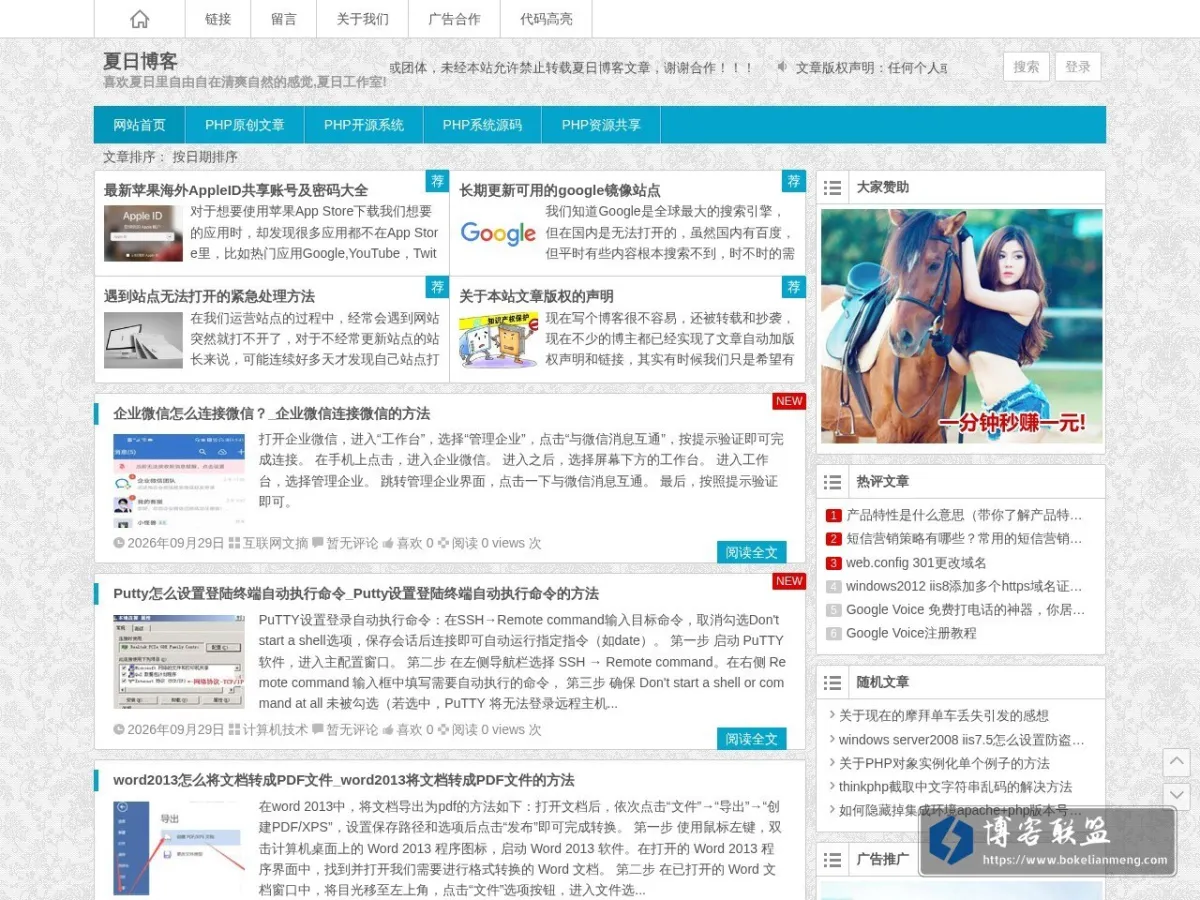
Task: Click the scroll-up arrow button at right edge
Action: pos(1176,762)
